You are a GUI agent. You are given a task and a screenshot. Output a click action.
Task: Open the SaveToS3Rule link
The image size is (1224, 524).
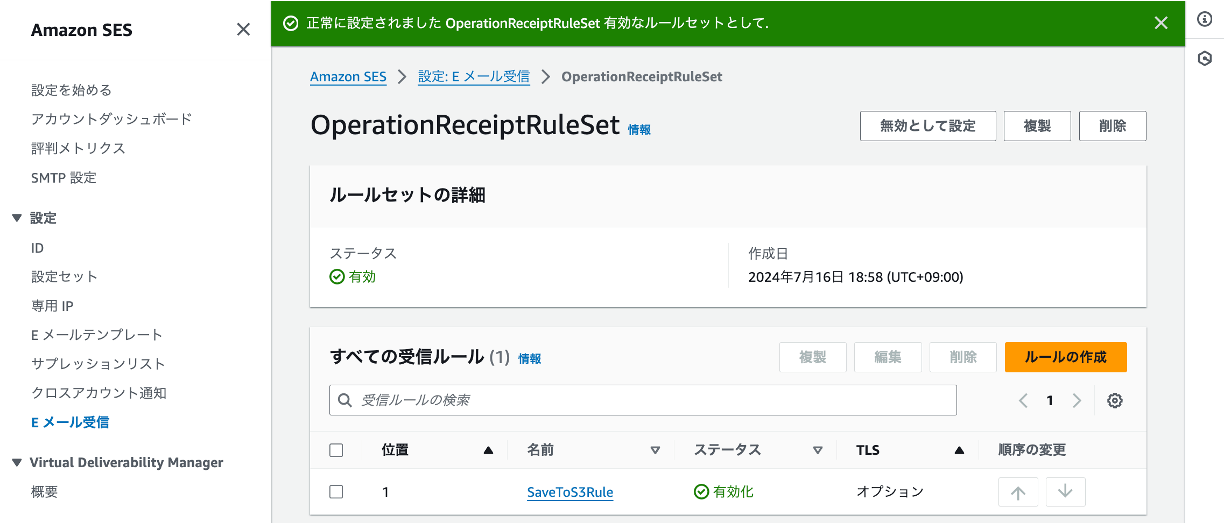(570, 492)
